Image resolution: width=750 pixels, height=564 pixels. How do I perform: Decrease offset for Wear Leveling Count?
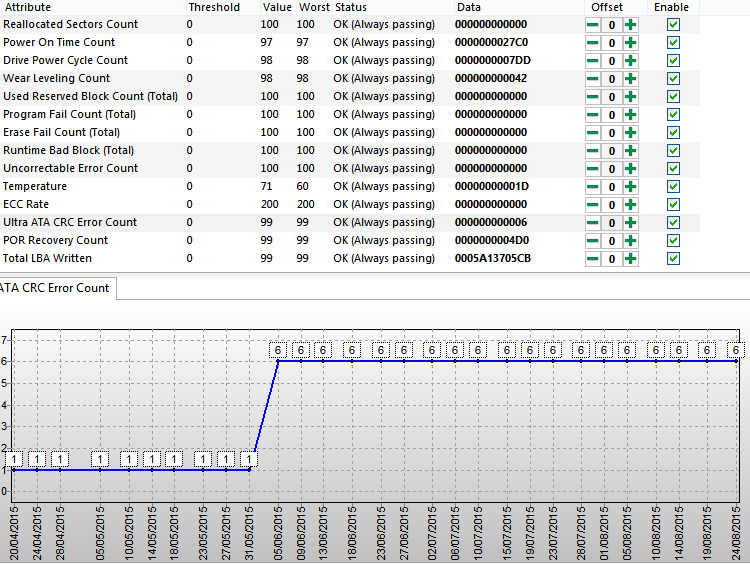pos(593,78)
